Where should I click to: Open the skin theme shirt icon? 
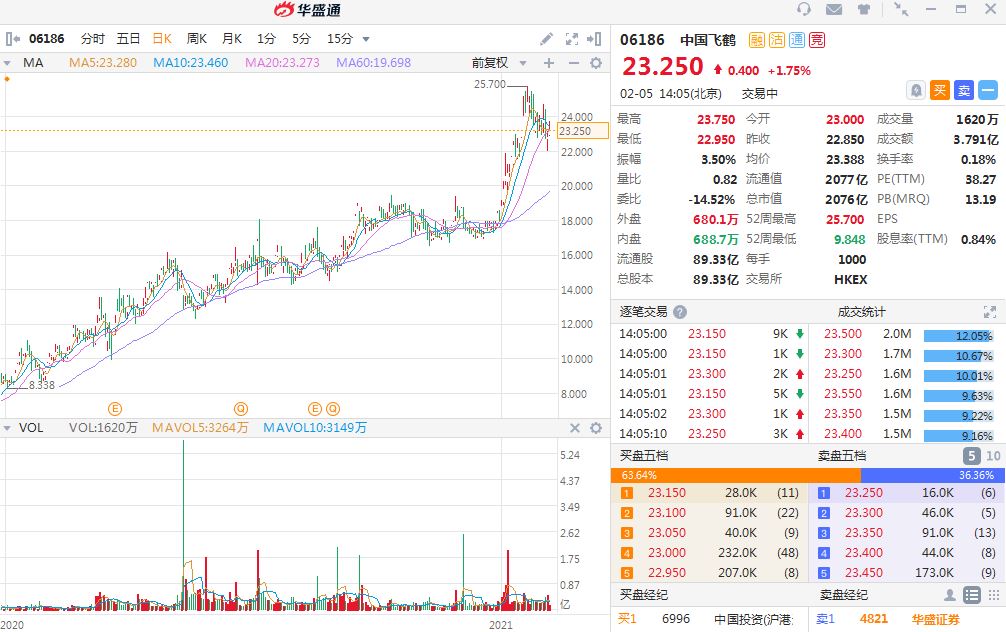(x=864, y=9)
